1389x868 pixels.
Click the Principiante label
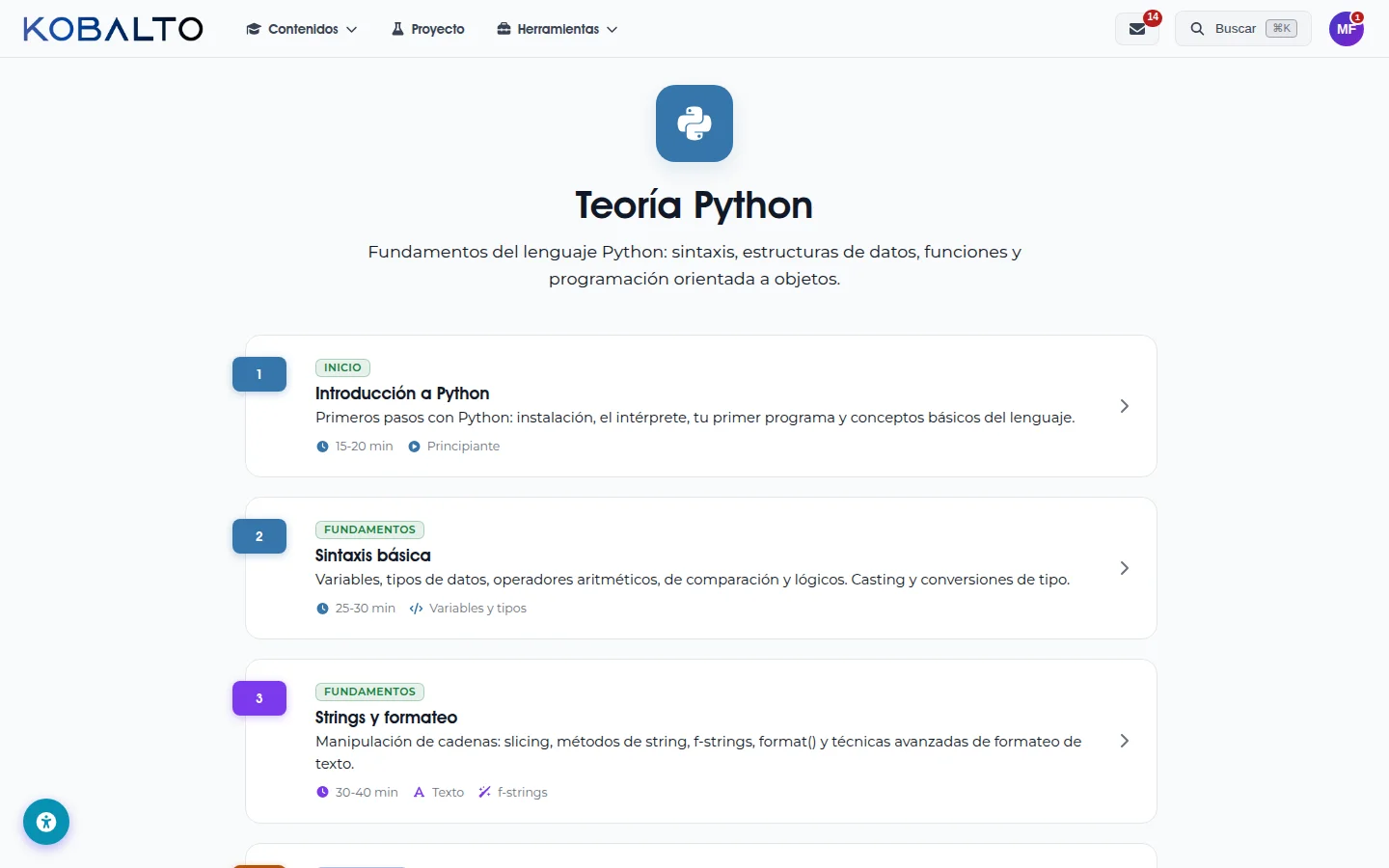(463, 447)
